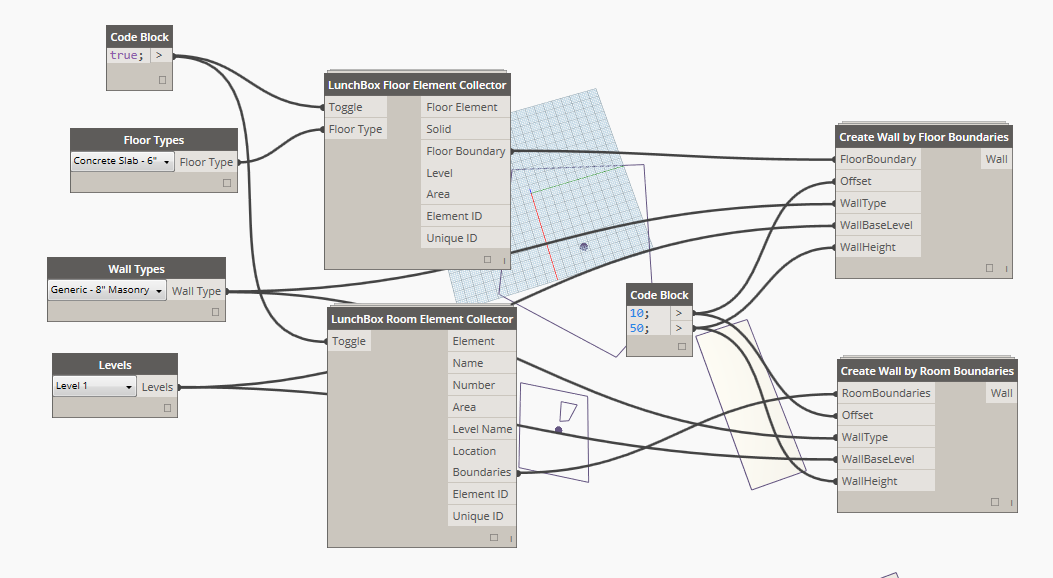Click preview square on Create Wall by Room Boundaries
This screenshot has width=1053, height=578.
[995, 502]
